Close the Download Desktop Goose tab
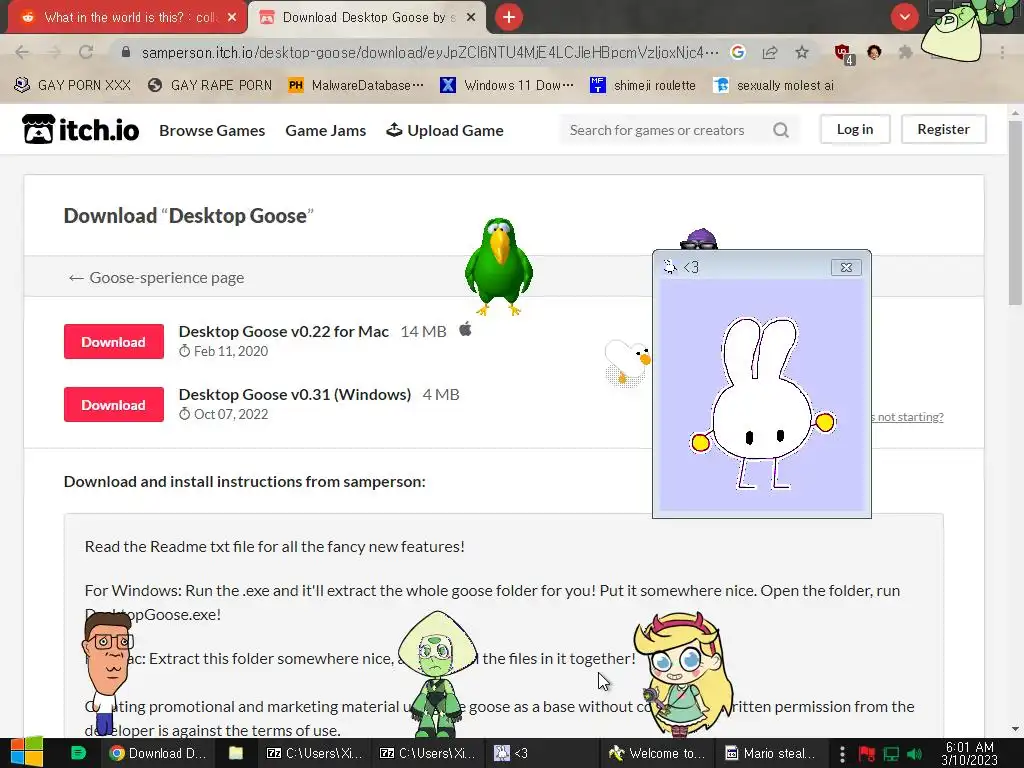1024x768 pixels. coord(471,18)
